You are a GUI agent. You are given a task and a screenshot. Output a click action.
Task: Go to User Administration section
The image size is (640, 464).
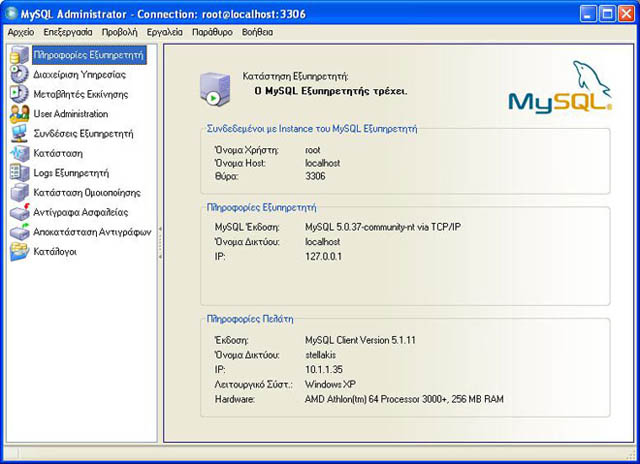pos(71,114)
